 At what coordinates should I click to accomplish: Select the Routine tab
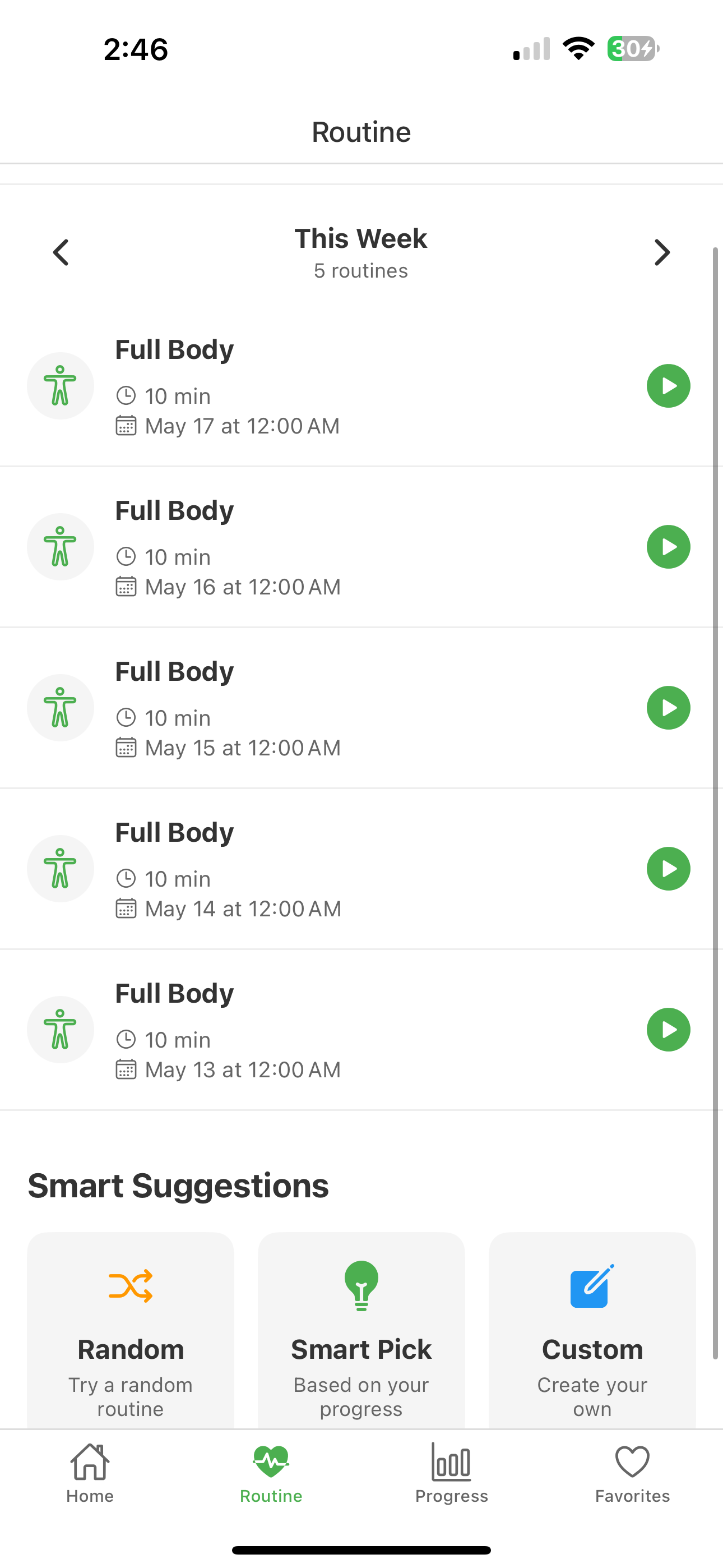(271, 1474)
